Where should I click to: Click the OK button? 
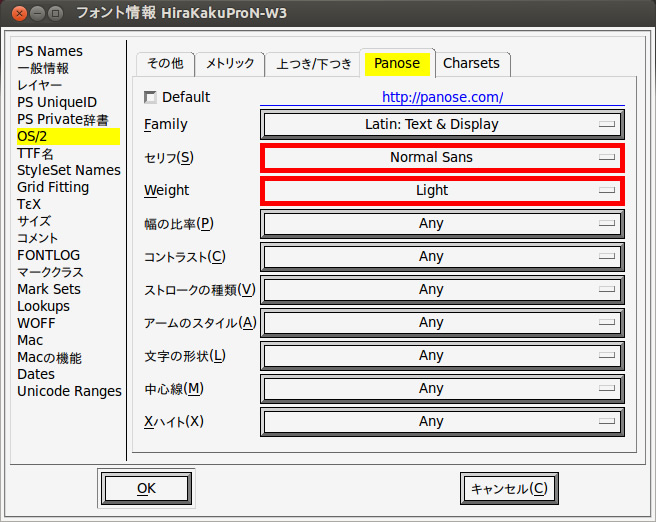pos(146,488)
